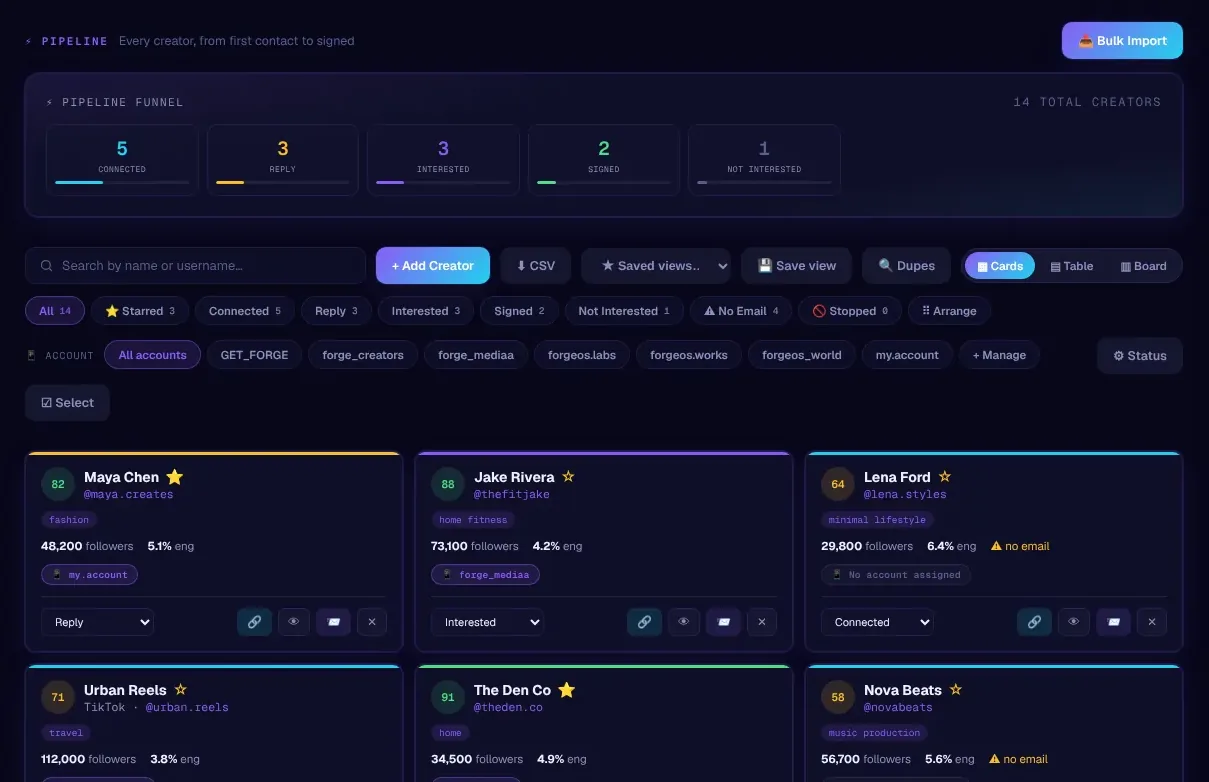1209x782 pixels.
Task: Click the Dupes button
Action: point(907,266)
